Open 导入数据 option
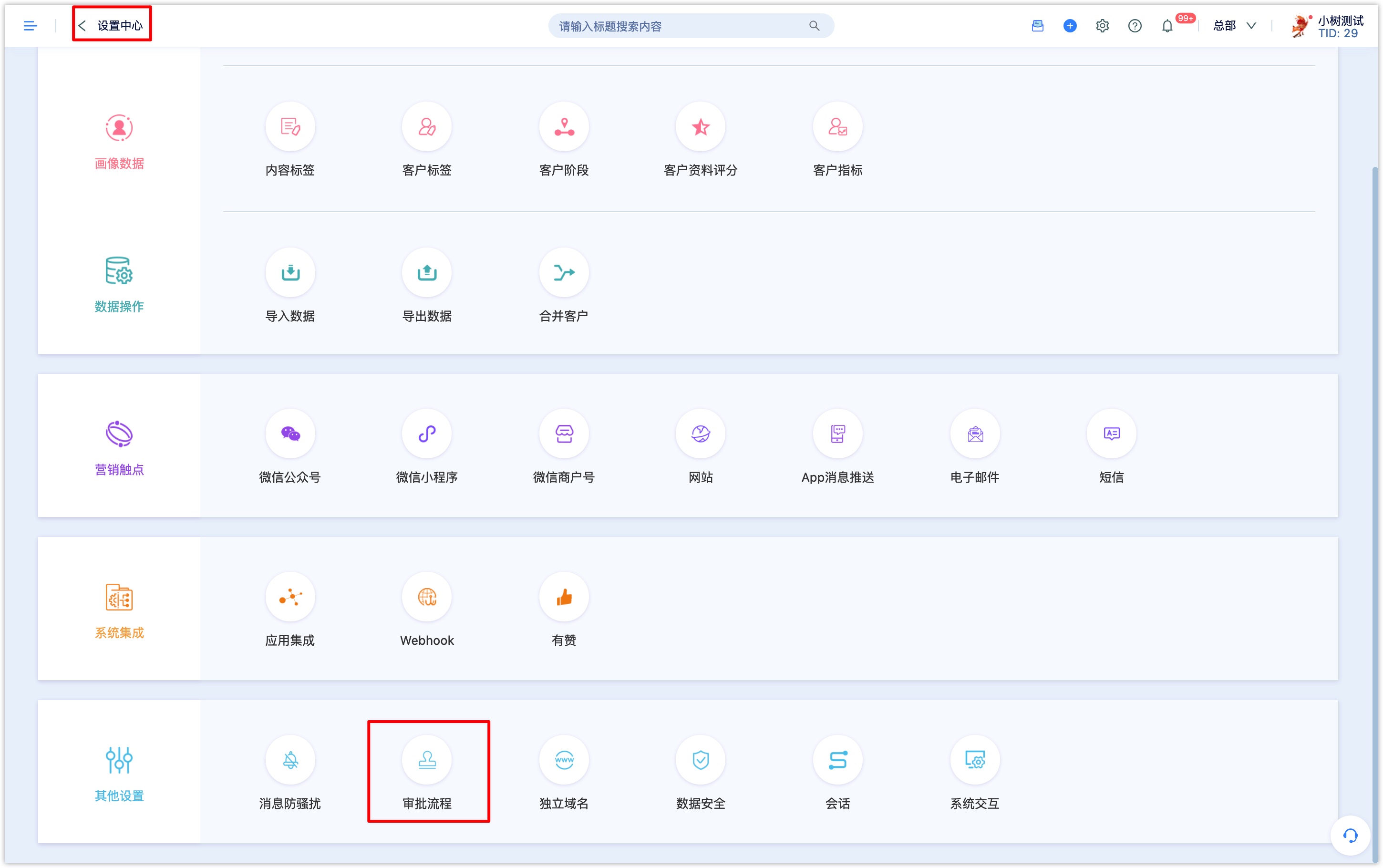 pyautogui.click(x=290, y=285)
